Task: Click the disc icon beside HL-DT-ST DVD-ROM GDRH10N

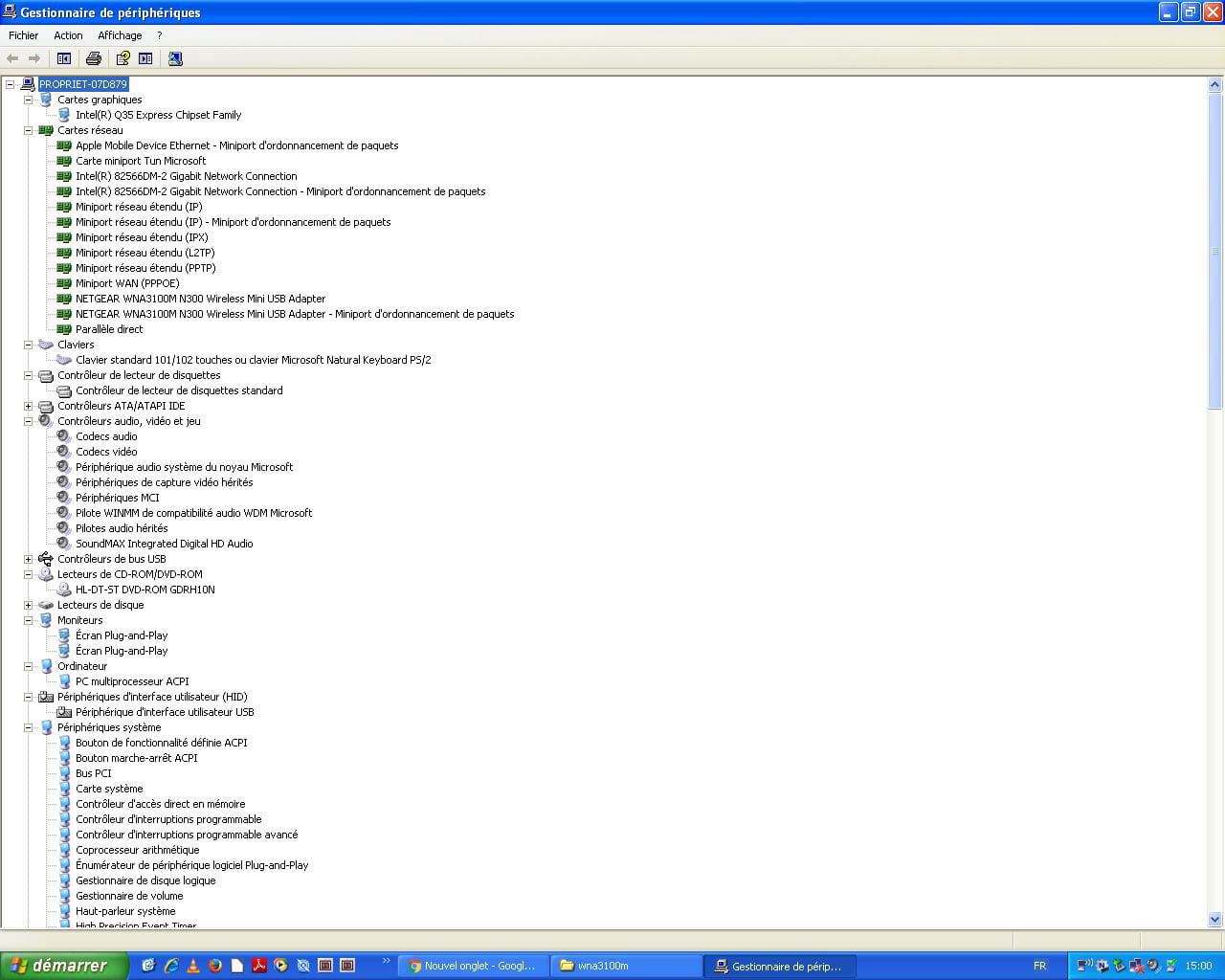Action: pos(64,590)
